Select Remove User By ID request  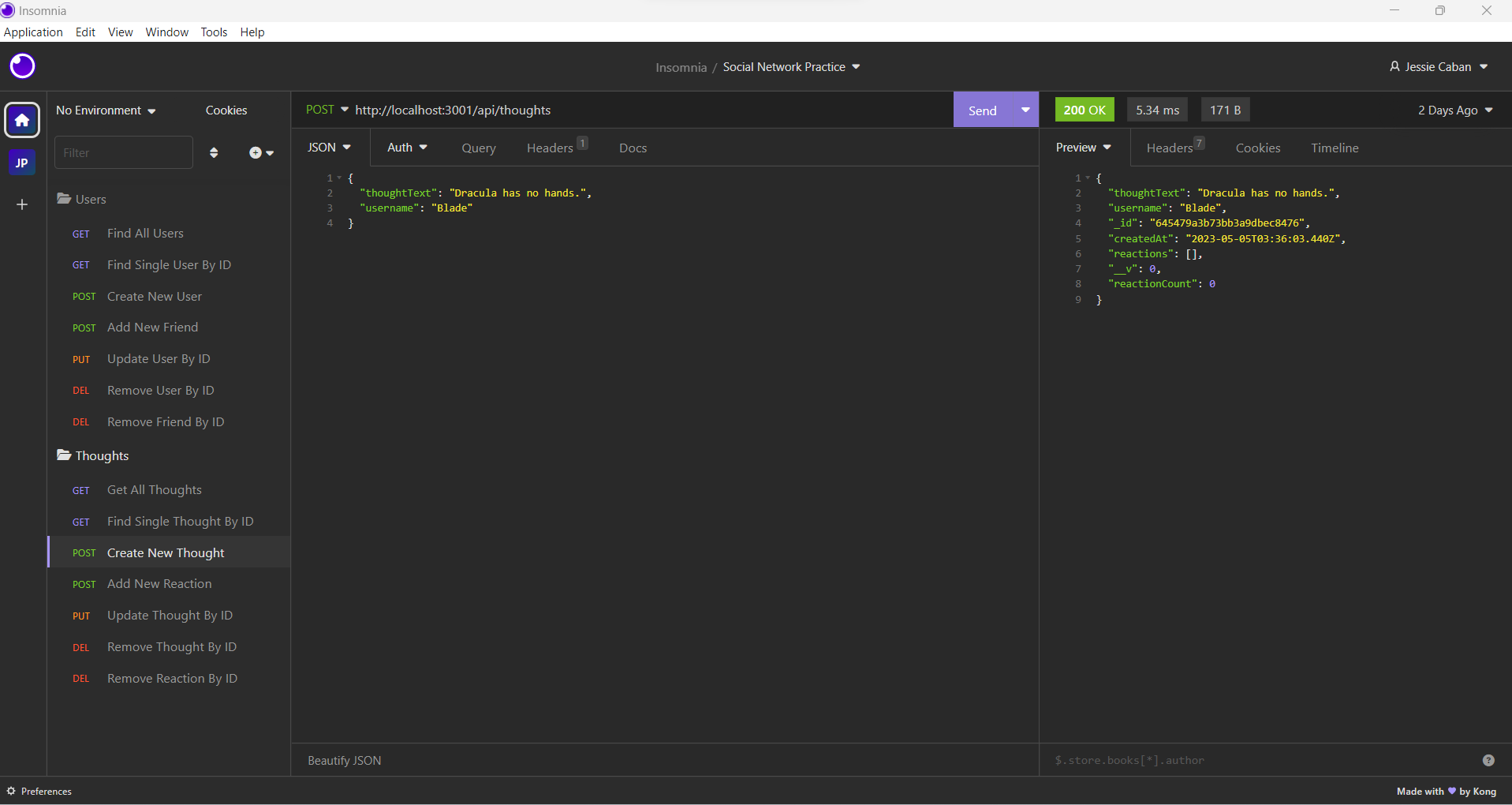(169, 391)
